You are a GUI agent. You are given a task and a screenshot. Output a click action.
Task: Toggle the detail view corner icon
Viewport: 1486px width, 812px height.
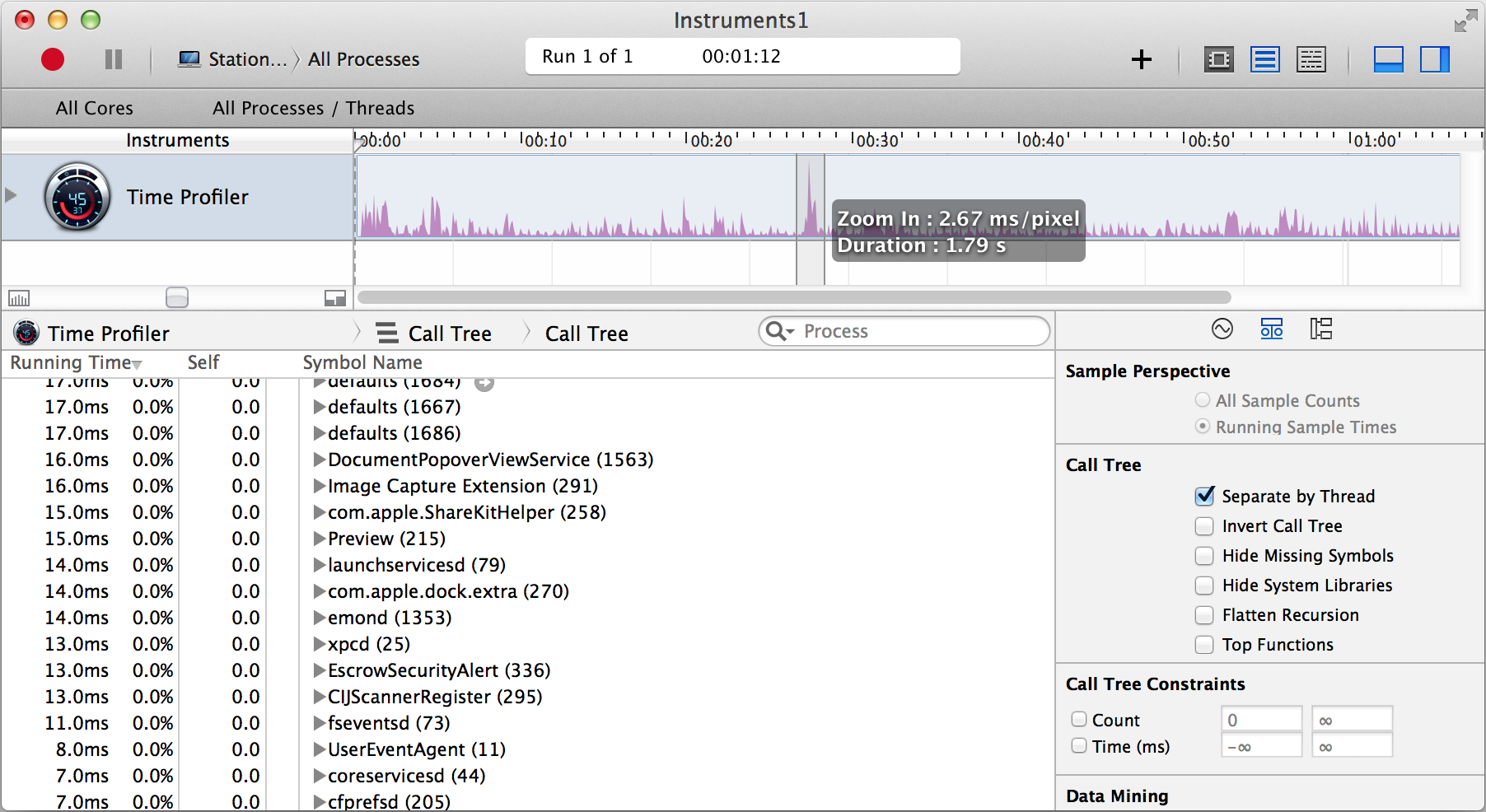335,298
